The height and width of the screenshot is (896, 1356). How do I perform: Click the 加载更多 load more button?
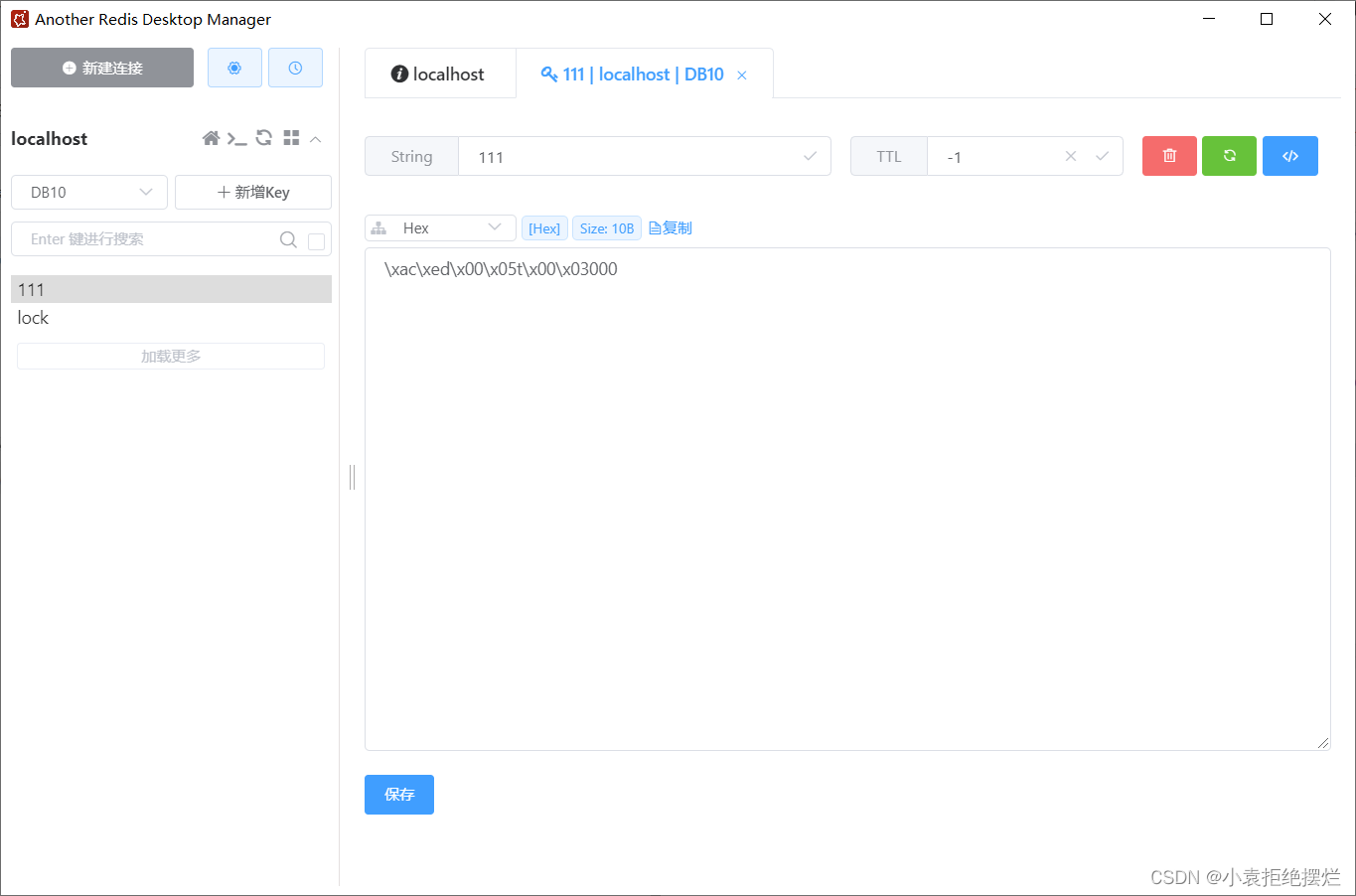(x=171, y=356)
